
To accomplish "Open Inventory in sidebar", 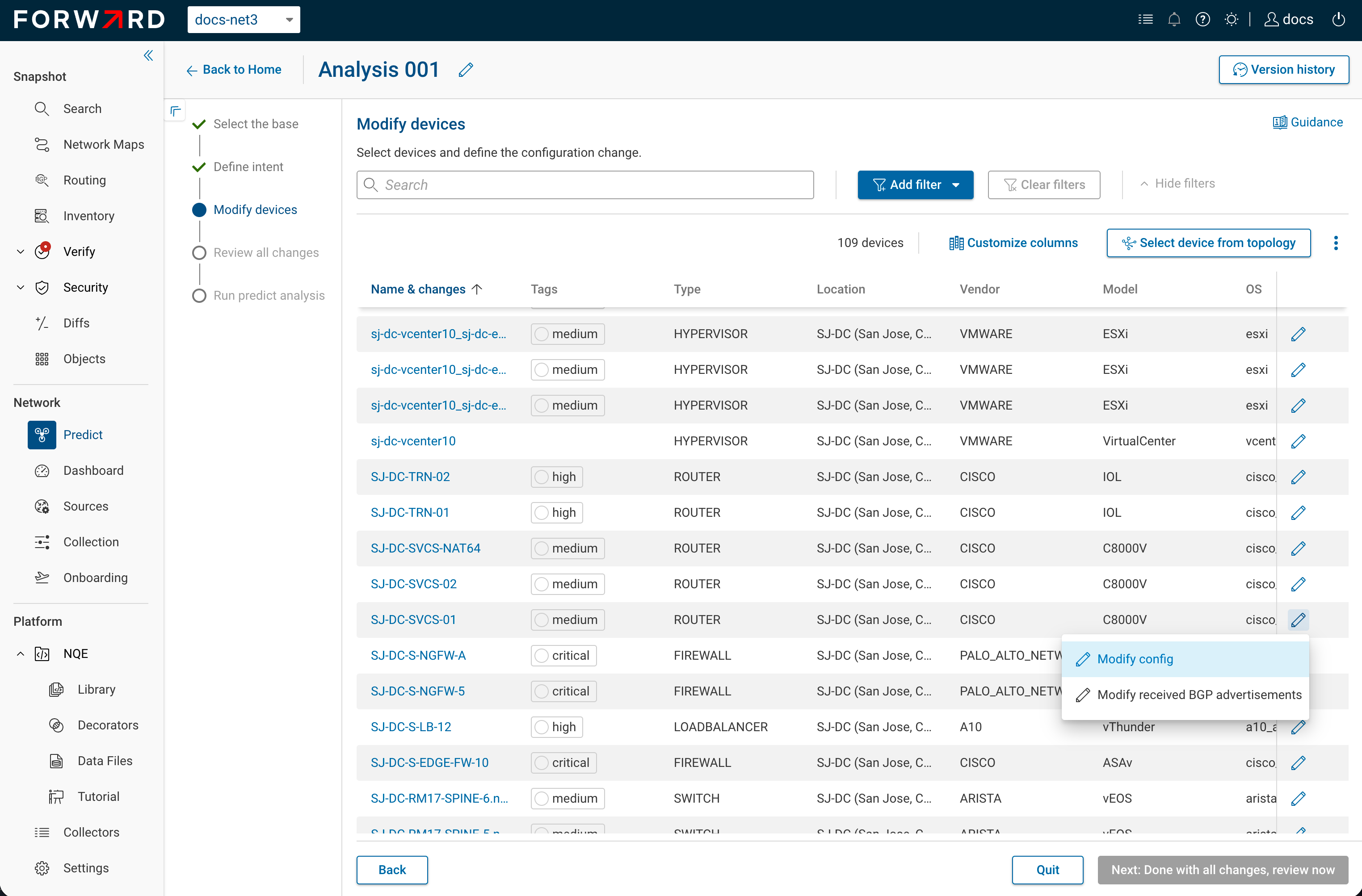I will [89, 216].
